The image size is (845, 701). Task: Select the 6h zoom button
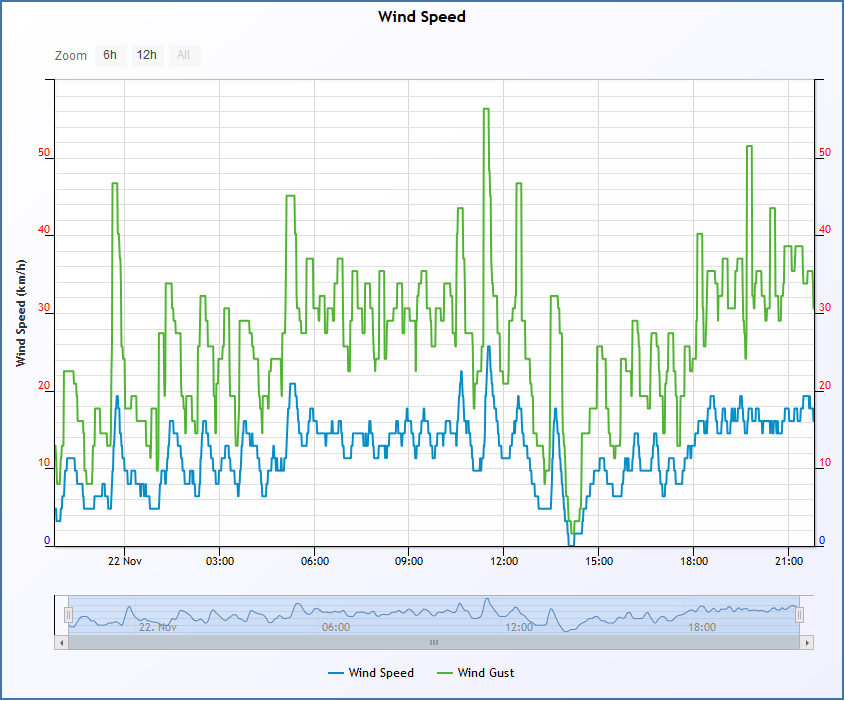pos(110,55)
